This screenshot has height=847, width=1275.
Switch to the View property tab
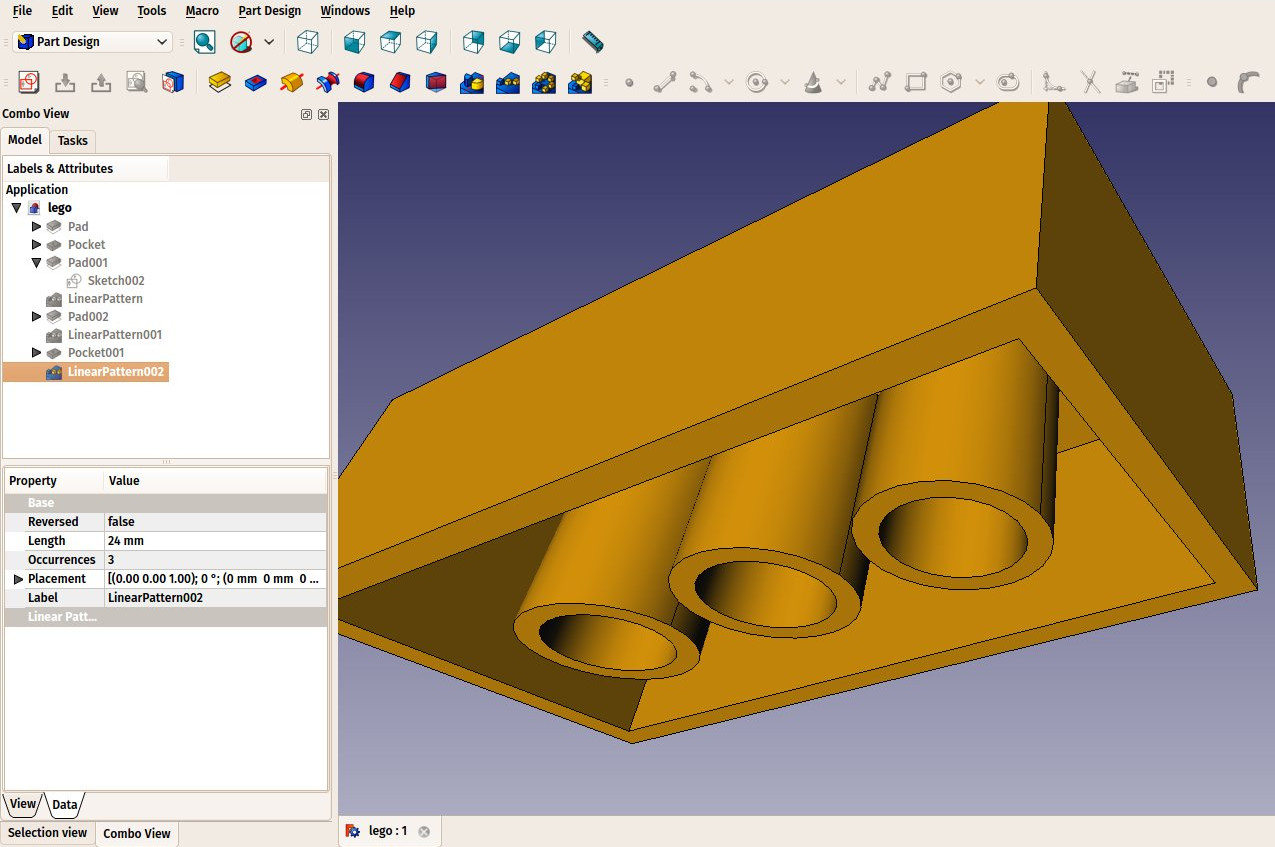point(23,804)
